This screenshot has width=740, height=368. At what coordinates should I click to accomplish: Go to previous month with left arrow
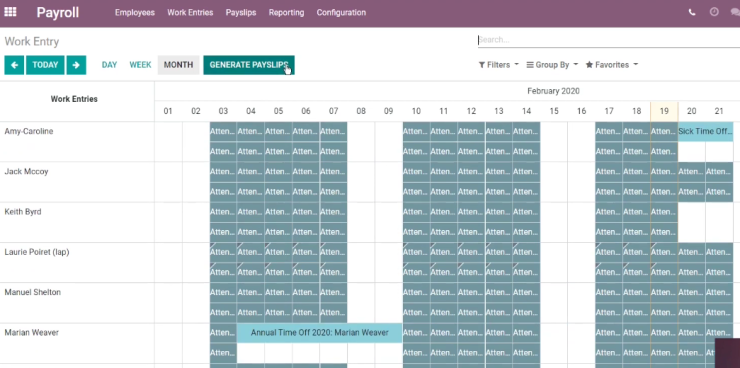(14, 65)
